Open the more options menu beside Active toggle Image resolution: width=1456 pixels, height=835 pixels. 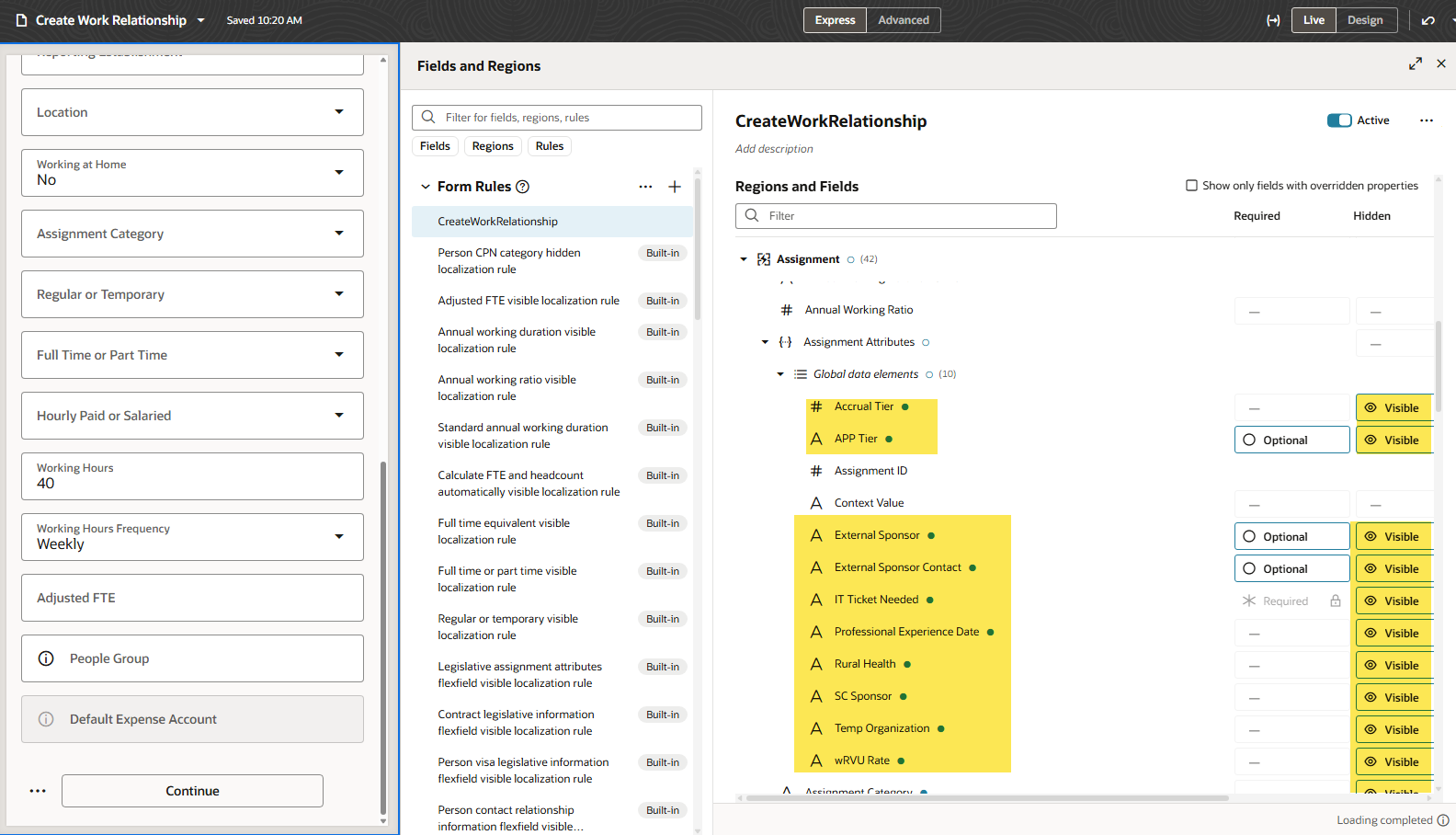point(1427,120)
